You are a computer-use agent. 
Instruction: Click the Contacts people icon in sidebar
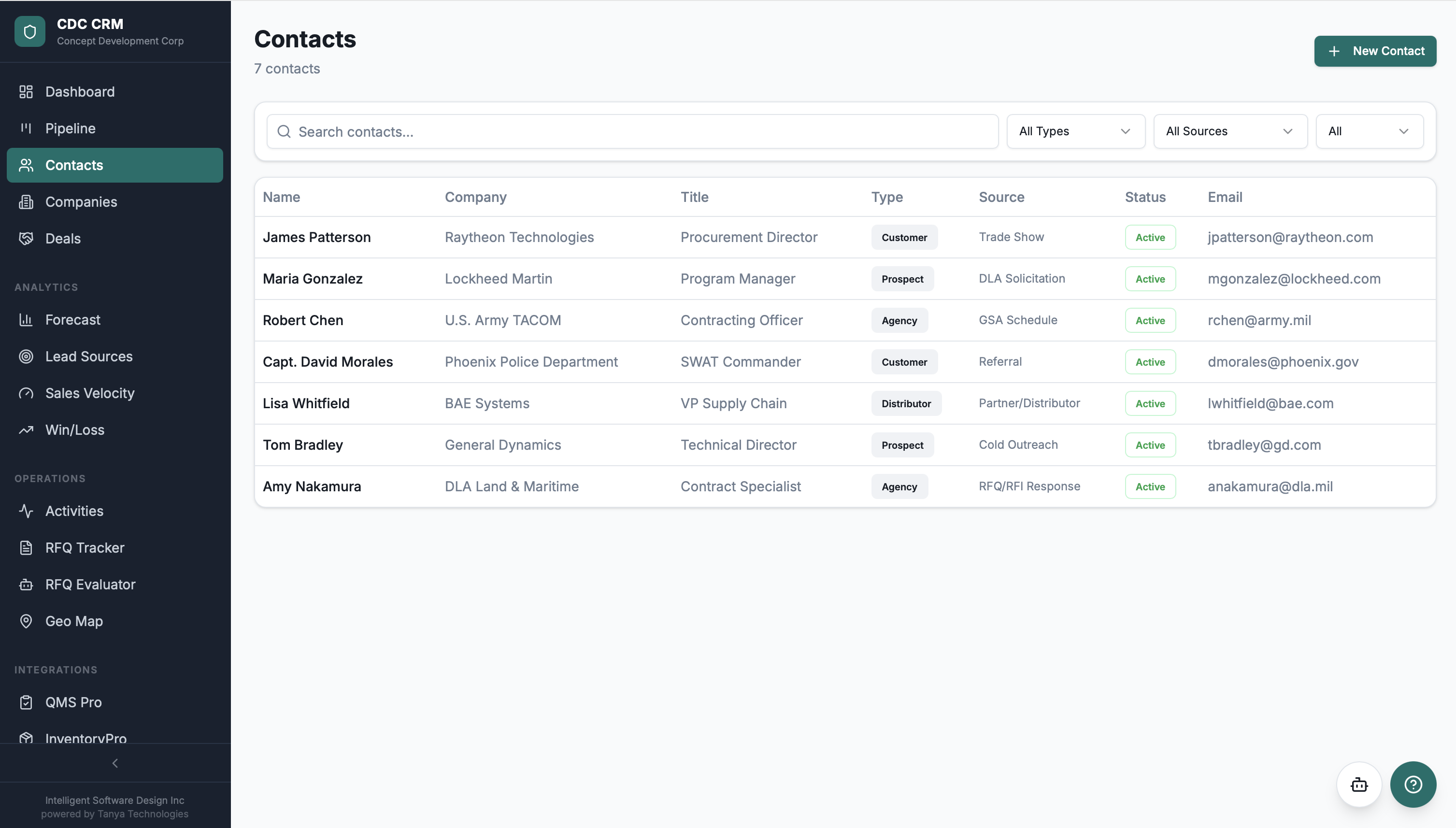[26, 165]
